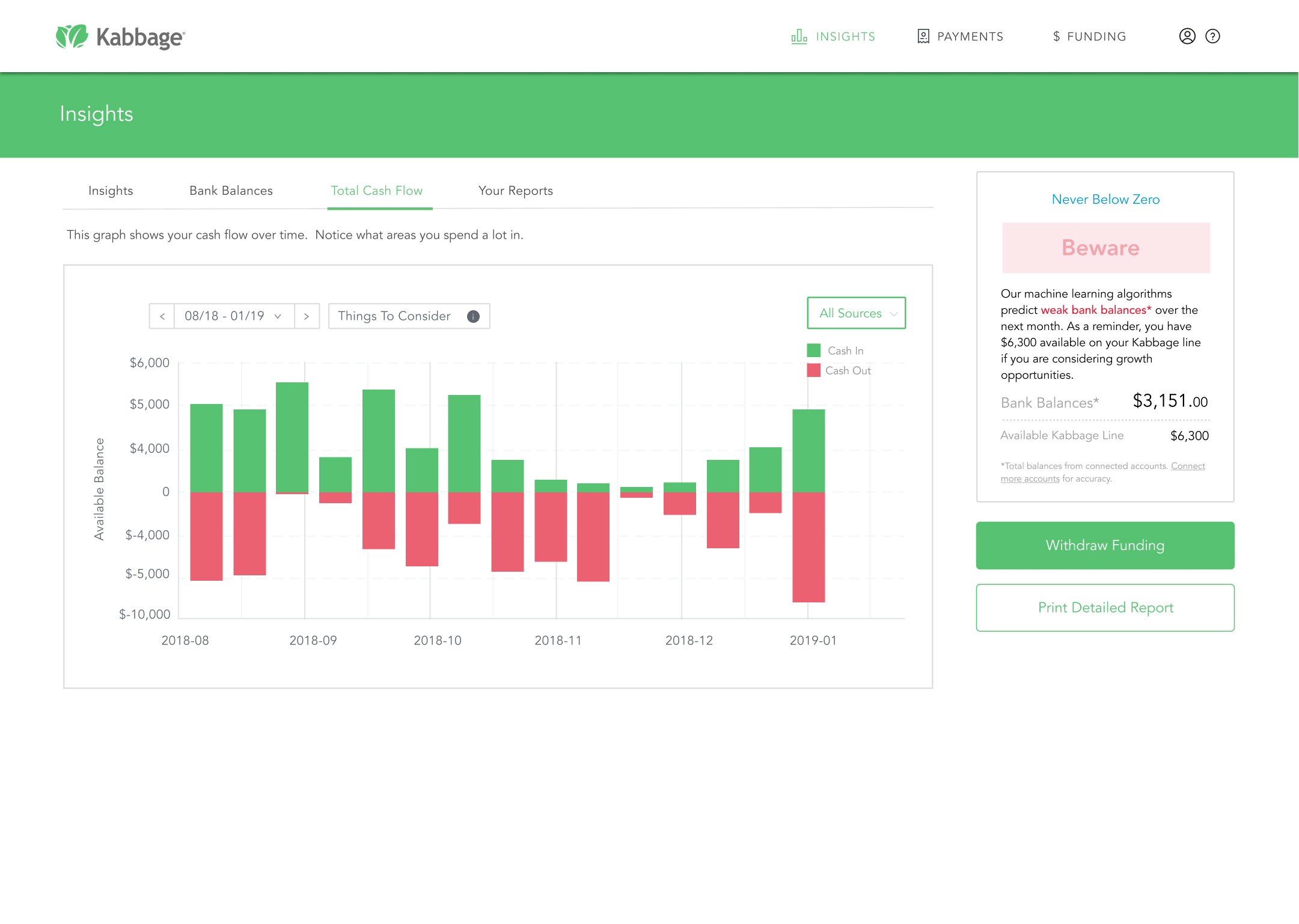Toggle Cash Out legend series
Screen dimensions: 1299x924
click(838, 370)
